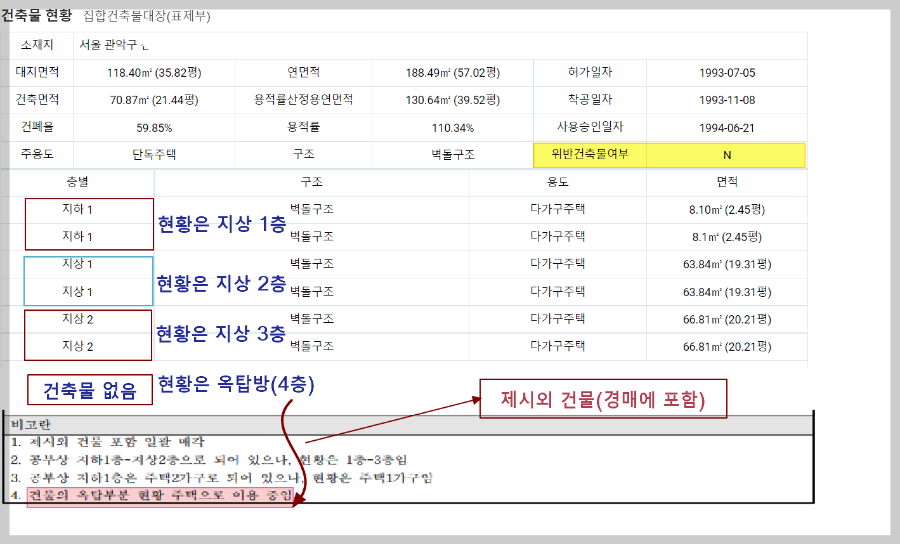The width and height of the screenshot is (900, 544).
Task: Select the '주용도' label cell
Action: 37,154
